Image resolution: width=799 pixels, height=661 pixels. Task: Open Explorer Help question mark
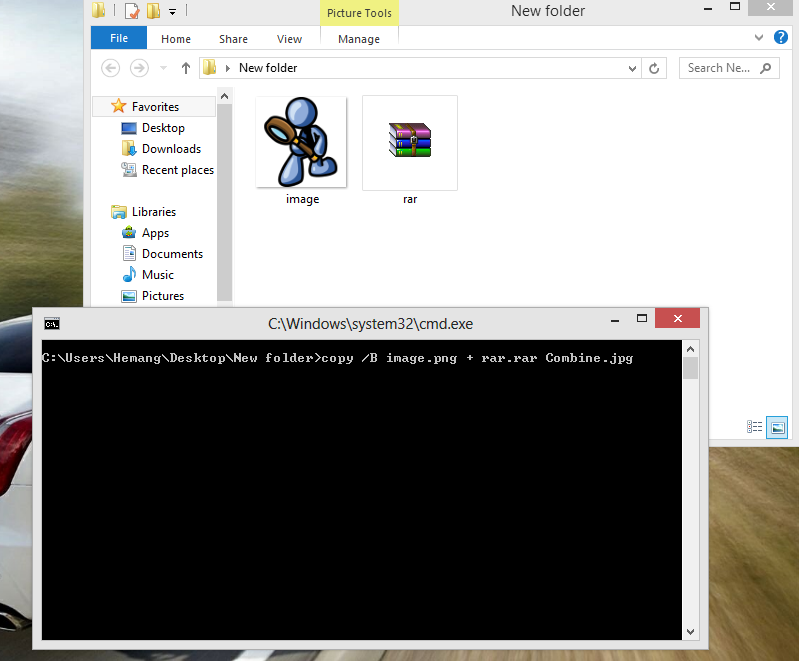click(x=781, y=37)
